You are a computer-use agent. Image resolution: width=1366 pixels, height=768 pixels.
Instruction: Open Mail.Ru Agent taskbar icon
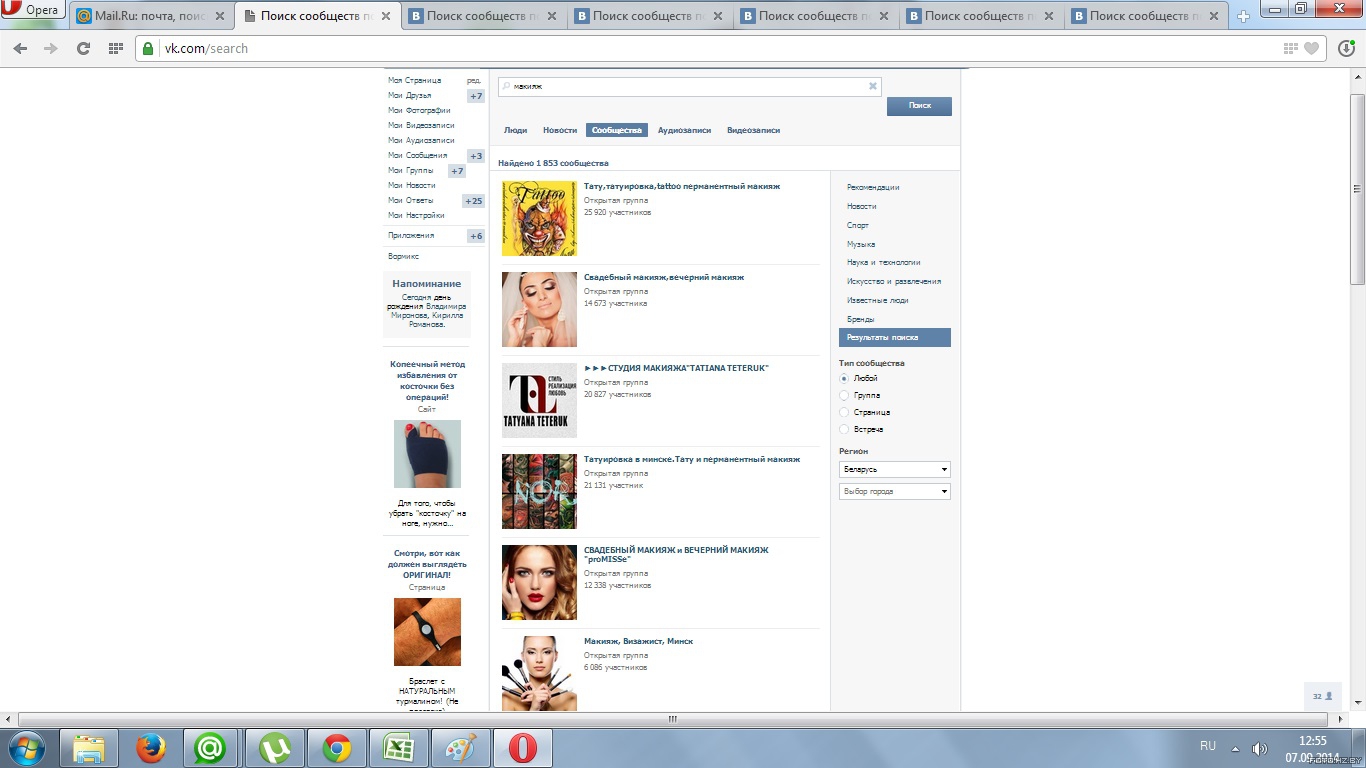click(x=210, y=748)
